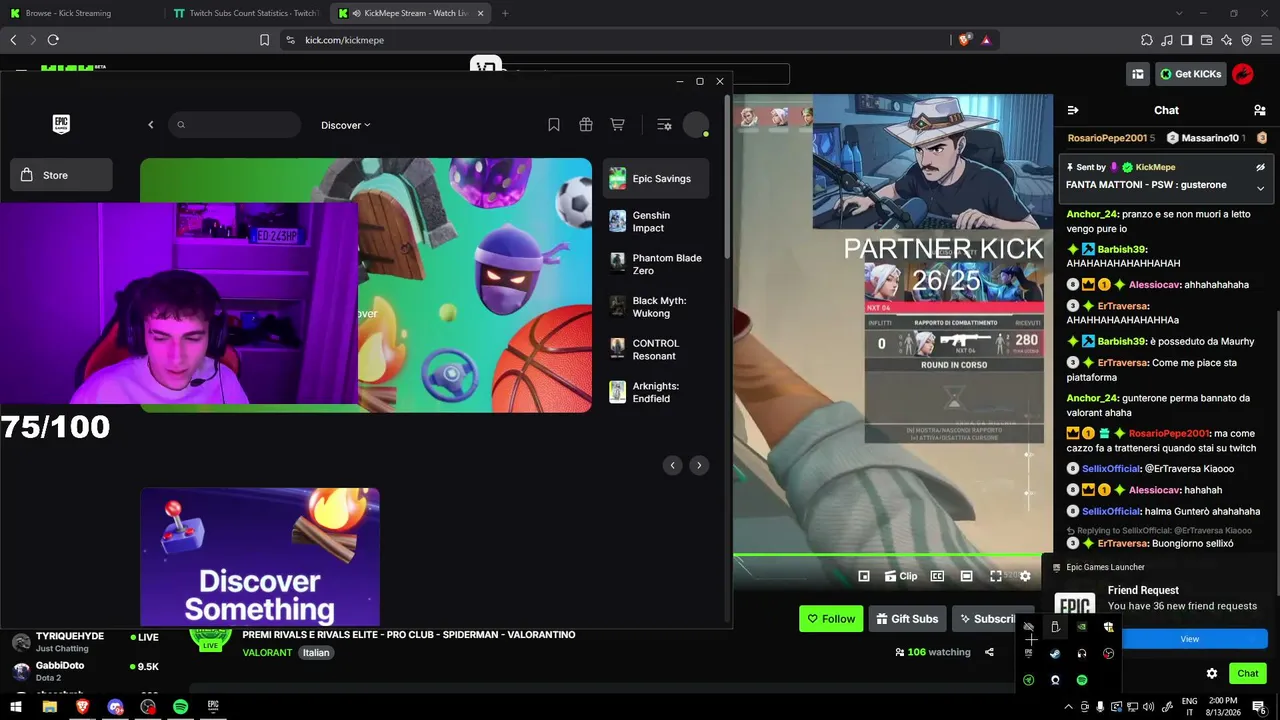The width and height of the screenshot is (1280, 720).
Task: Toggle the Brave sidebar panel
Action: (x=1187, y=40)
